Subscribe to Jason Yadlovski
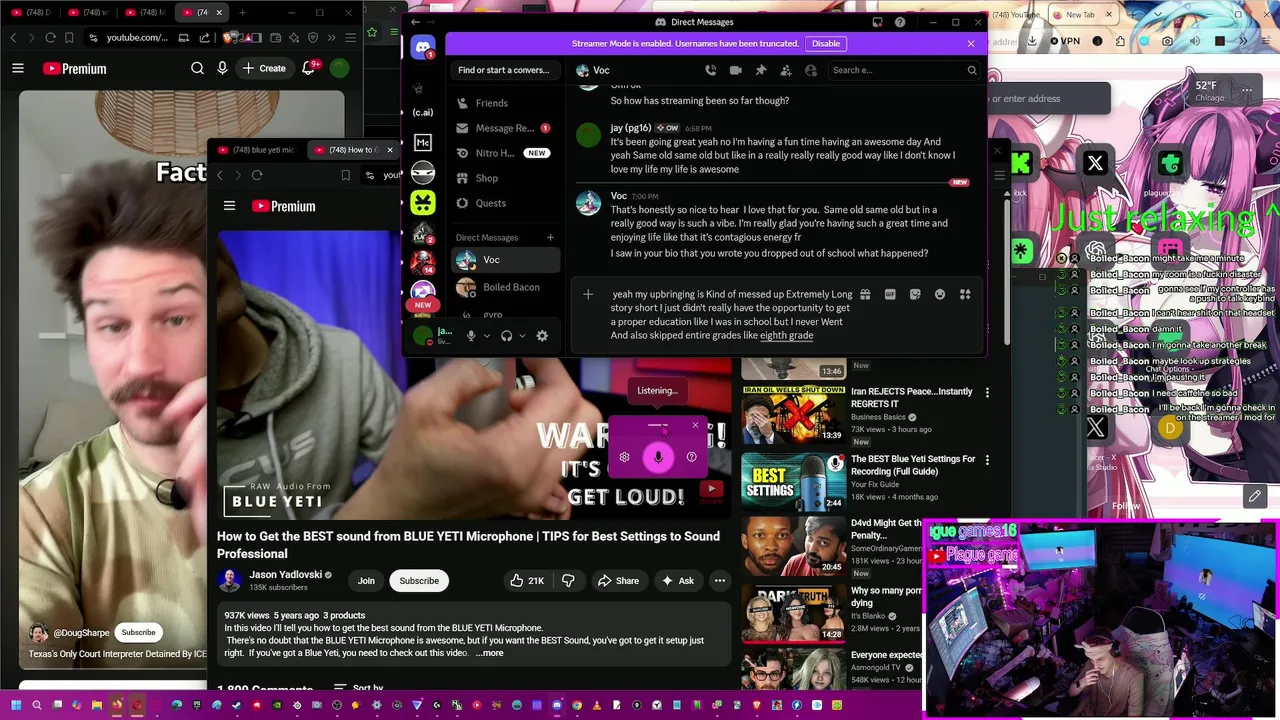The width and height of the screenshot is (1280, 720). click(x=419, y=581)
